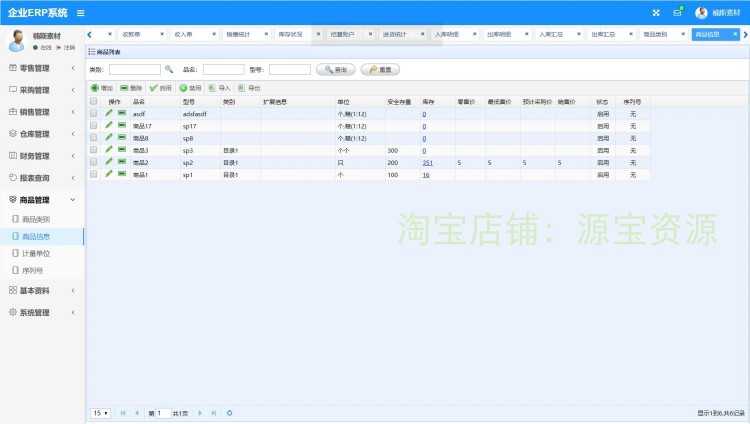The height and width of the screenshot is (424, 750).
Task: Check the checkbox for the sp2 row
Action: (x=93, y=162)
